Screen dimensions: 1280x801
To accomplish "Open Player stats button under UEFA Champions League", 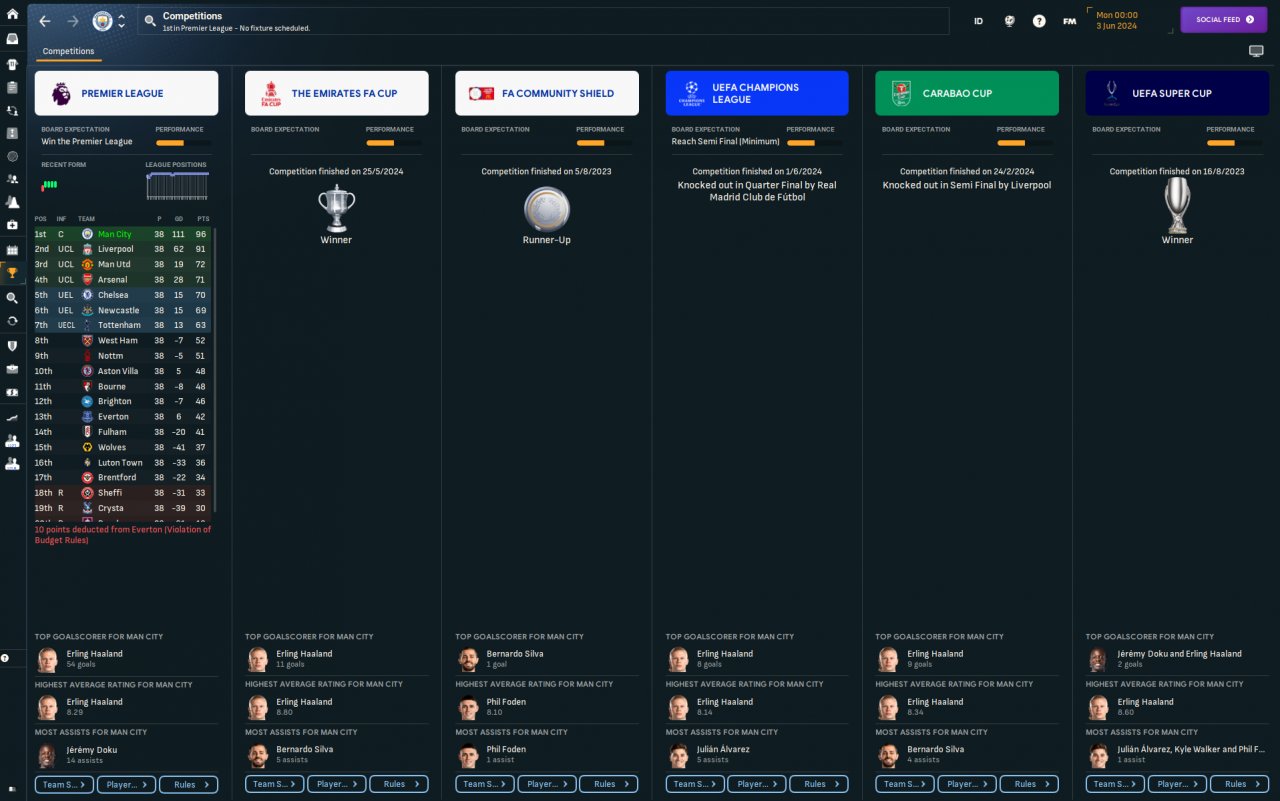I will (757, 784).
